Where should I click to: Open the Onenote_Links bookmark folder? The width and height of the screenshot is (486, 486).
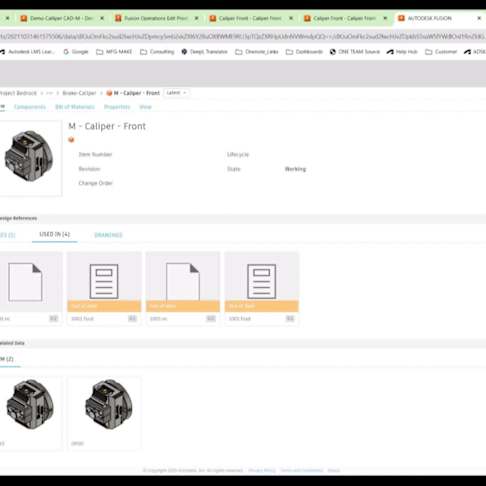pos(257,52)
